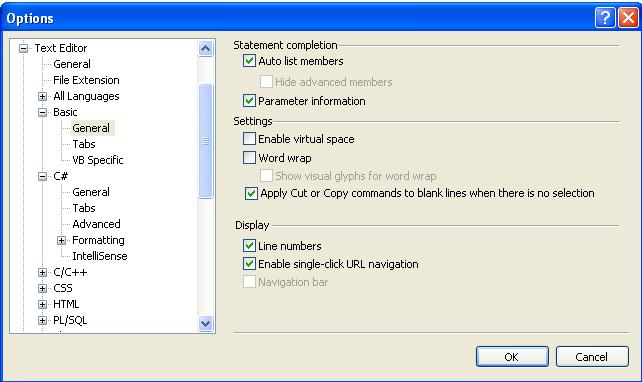Click the Help question mark icon
This screenshot has width=642, height=382.
(x=605, y=18)
